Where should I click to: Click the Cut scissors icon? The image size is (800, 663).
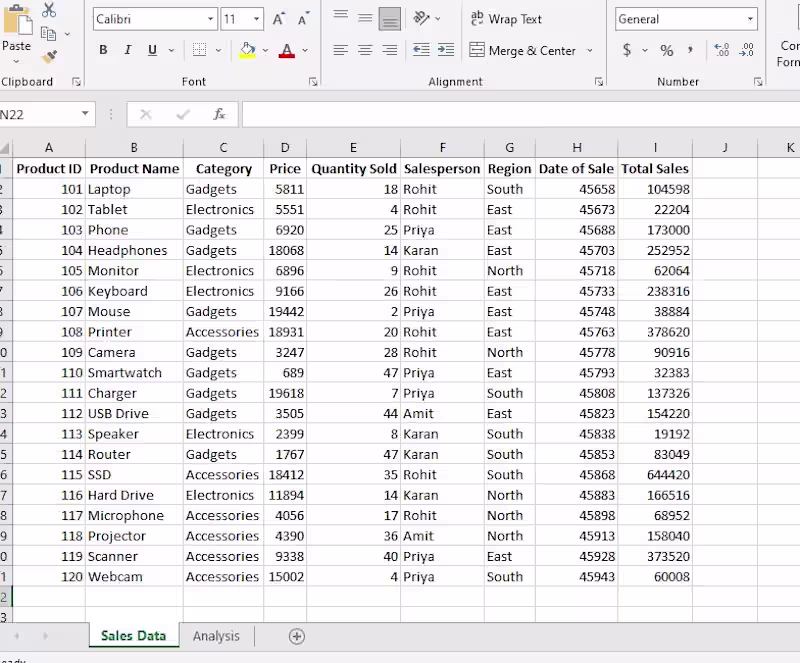(49, 10)
